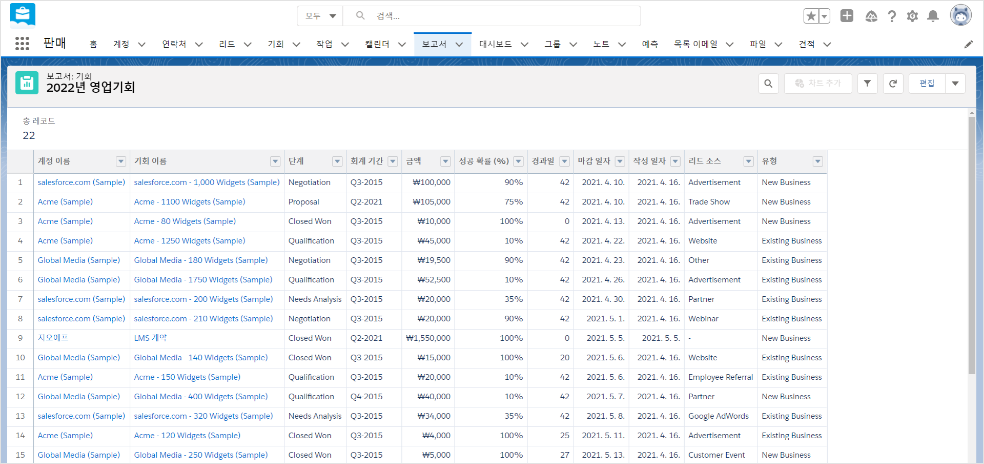Viewport: 984px width, 464px height.
Task: Click the ₩1,550,000 amount cell
Action: [x=429, y=338]
